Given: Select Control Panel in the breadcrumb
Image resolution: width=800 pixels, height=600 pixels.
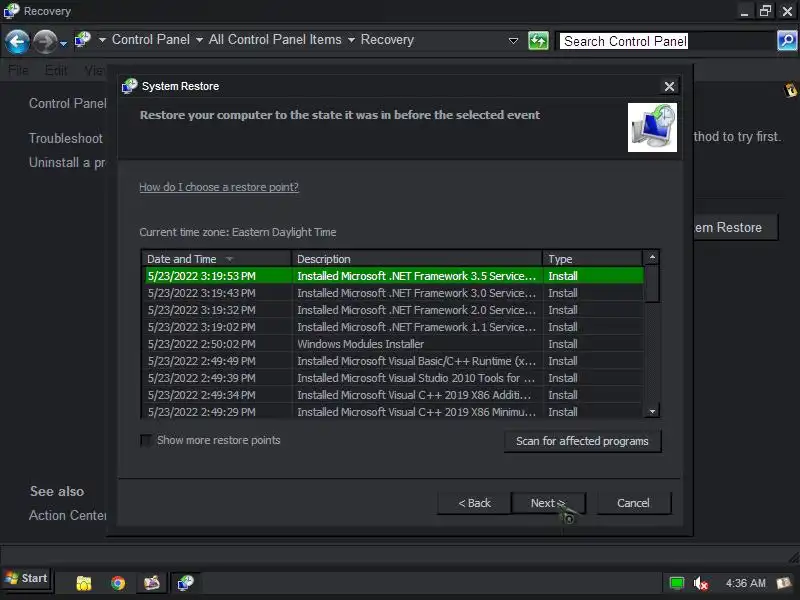Looking at the screenshot, I should pos(151,39).
